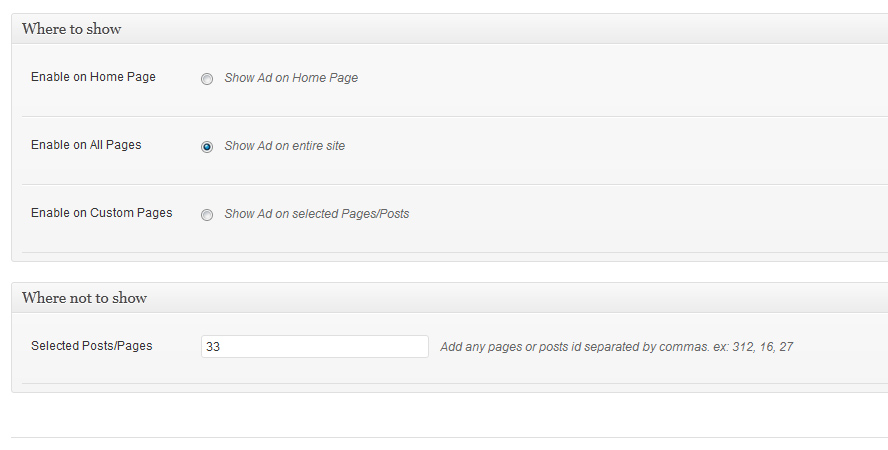
Task: Click inside the Selected Posts/Pages text box
Action: [315, 346]
